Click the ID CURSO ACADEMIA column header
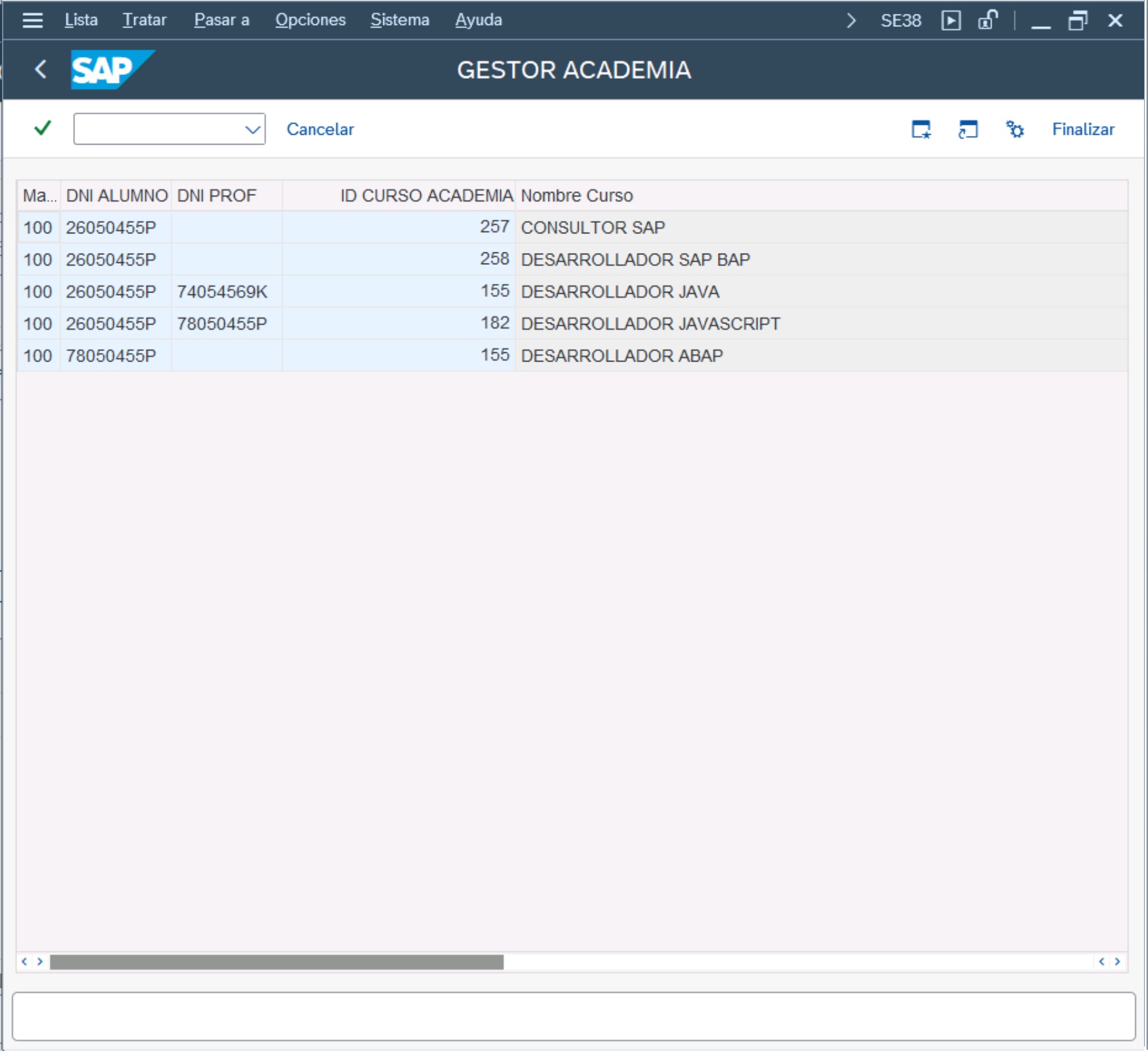Screen dimensions: 1148x1051 click(x=399, y=195)
